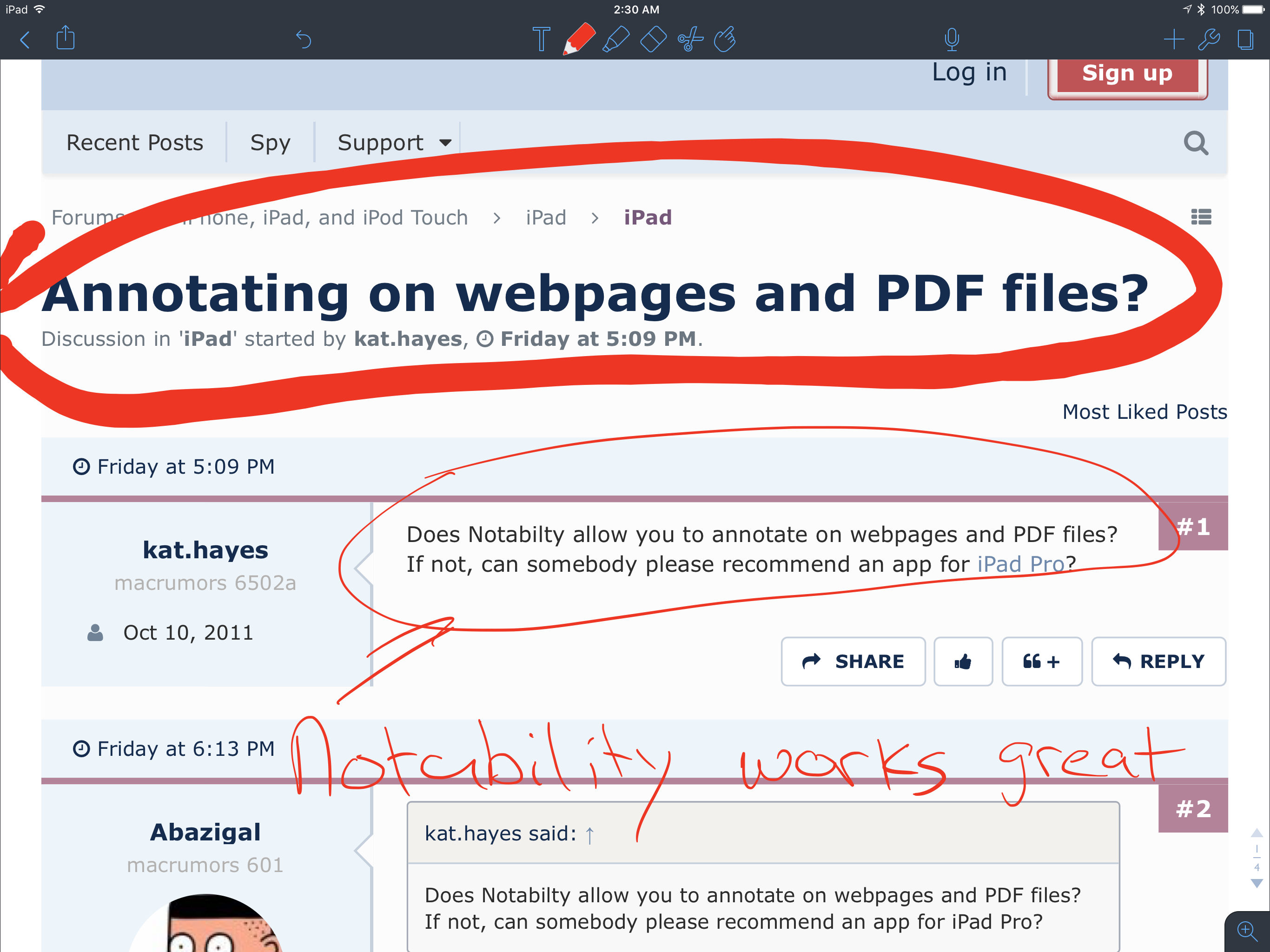Like post #1 with thumbs up
The image size is (1270, 952).
point(963,661)
